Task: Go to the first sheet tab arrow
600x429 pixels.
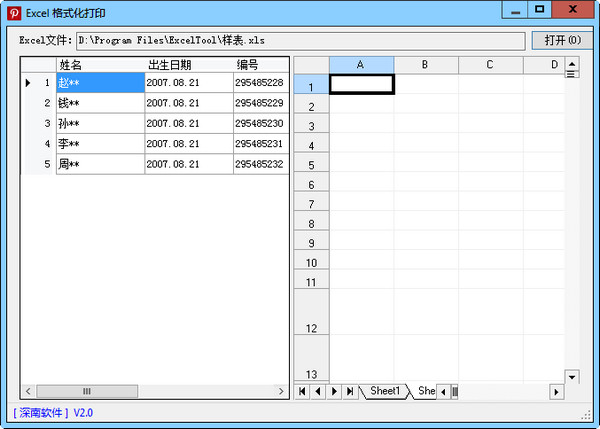Action: (x=302, y=391)
